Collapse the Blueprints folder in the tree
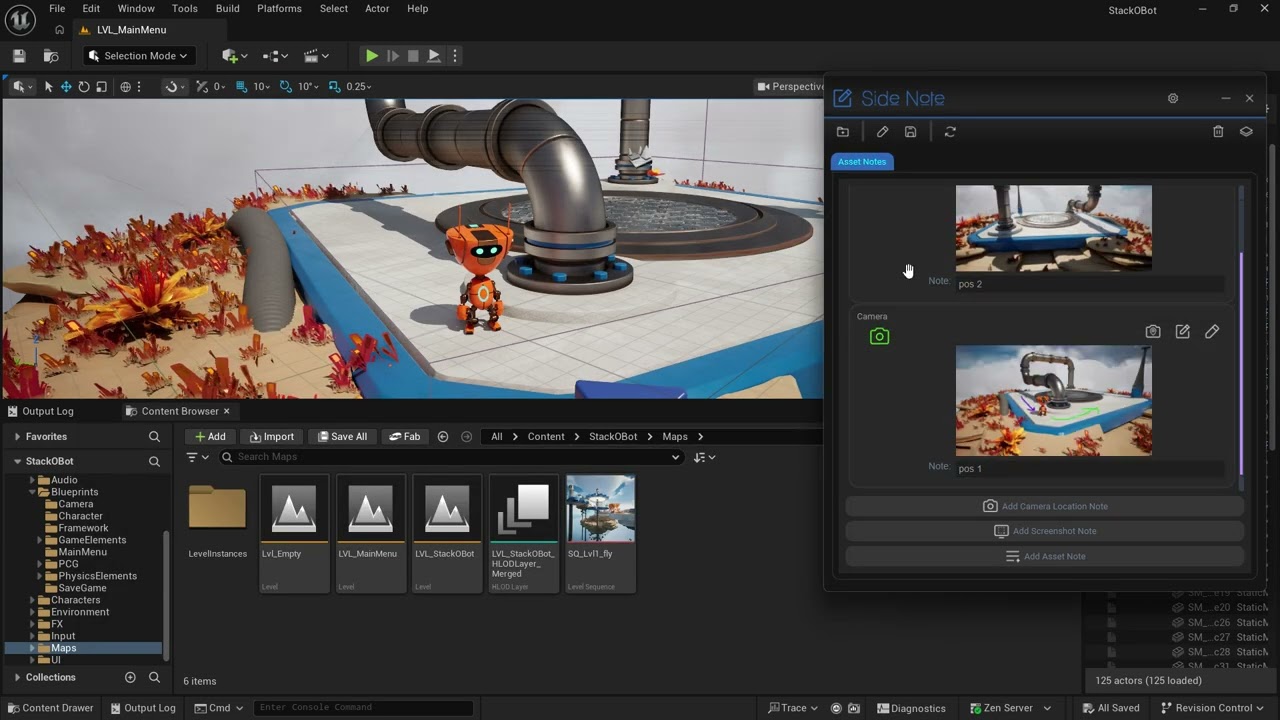 pos(32,492)
